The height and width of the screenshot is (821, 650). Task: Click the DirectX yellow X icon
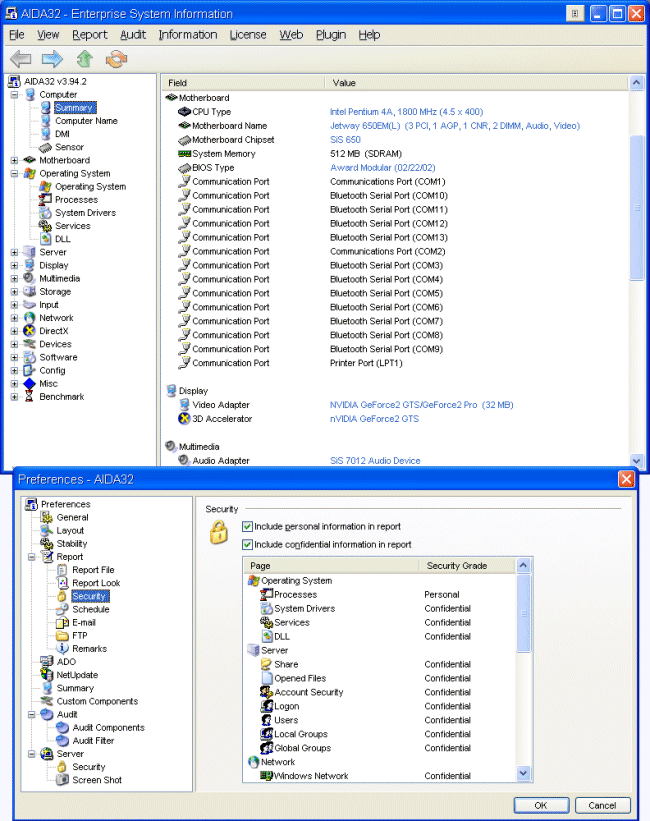[x=29, y=331]
